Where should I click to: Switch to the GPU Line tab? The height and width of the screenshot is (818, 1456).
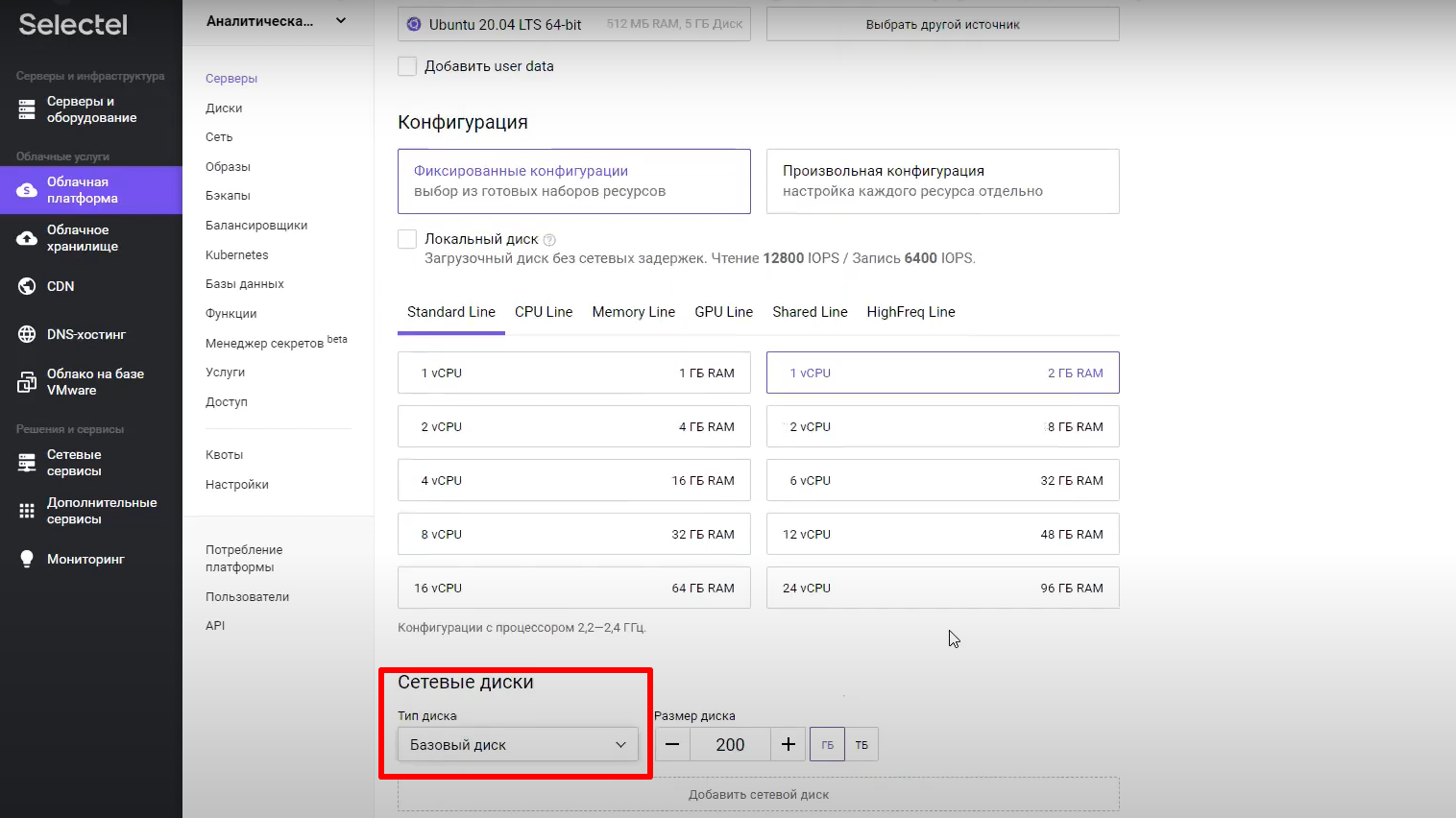[x=724, y=312]
